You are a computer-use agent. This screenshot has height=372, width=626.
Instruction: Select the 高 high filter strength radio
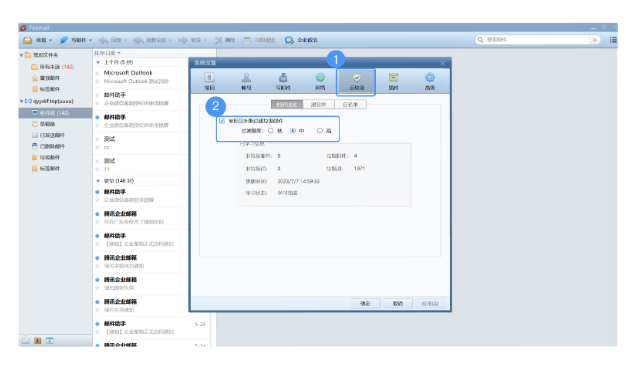[320, 131]
